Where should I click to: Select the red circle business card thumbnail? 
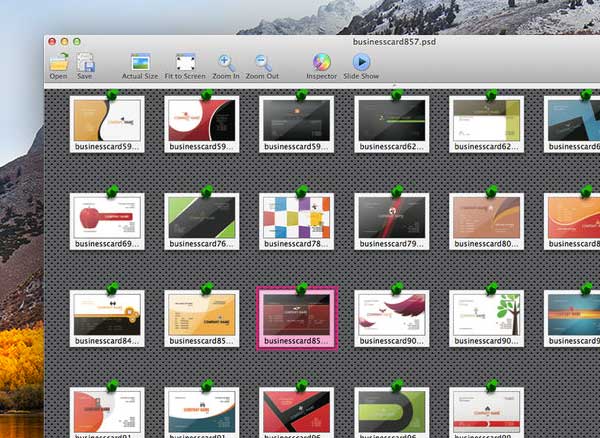tap(202, 124)
